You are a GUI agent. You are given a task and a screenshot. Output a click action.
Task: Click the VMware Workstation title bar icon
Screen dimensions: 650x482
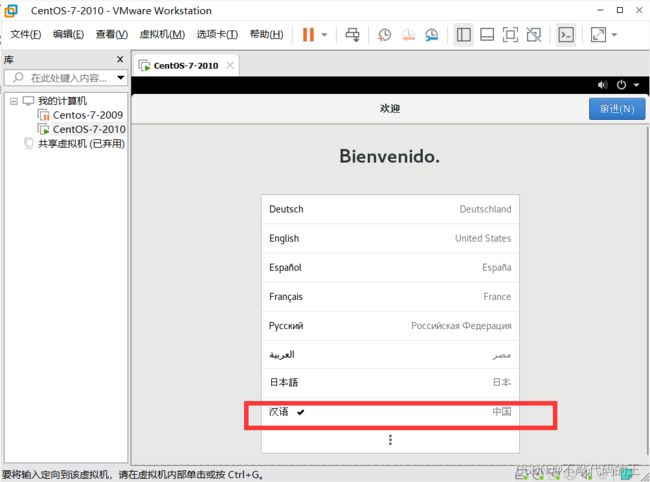tap(11, 11)
